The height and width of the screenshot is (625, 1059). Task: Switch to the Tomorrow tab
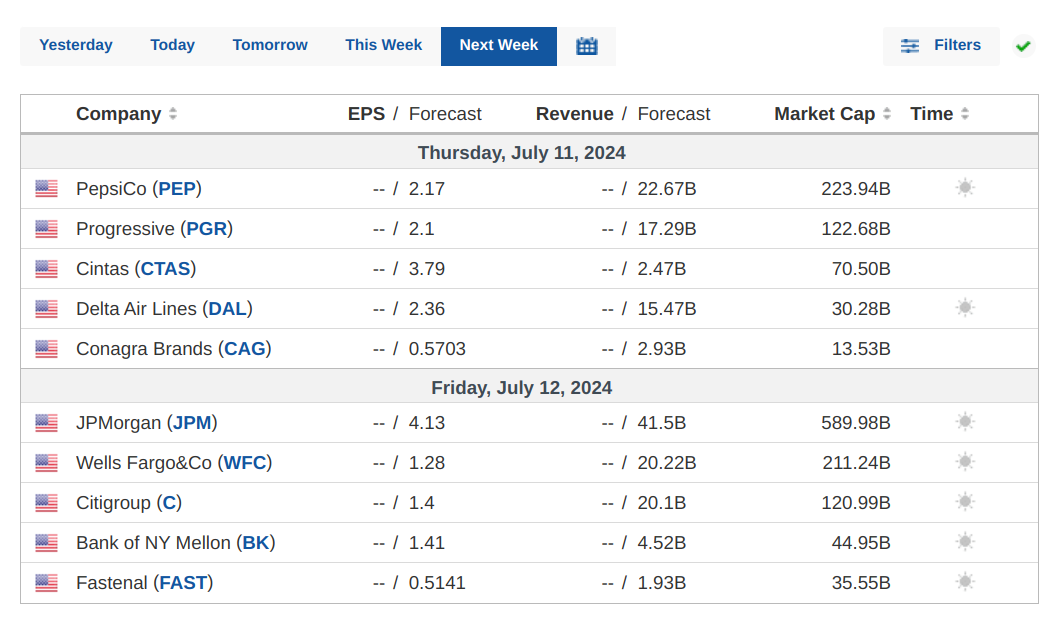pyautogui.click(x=269, y=45)
